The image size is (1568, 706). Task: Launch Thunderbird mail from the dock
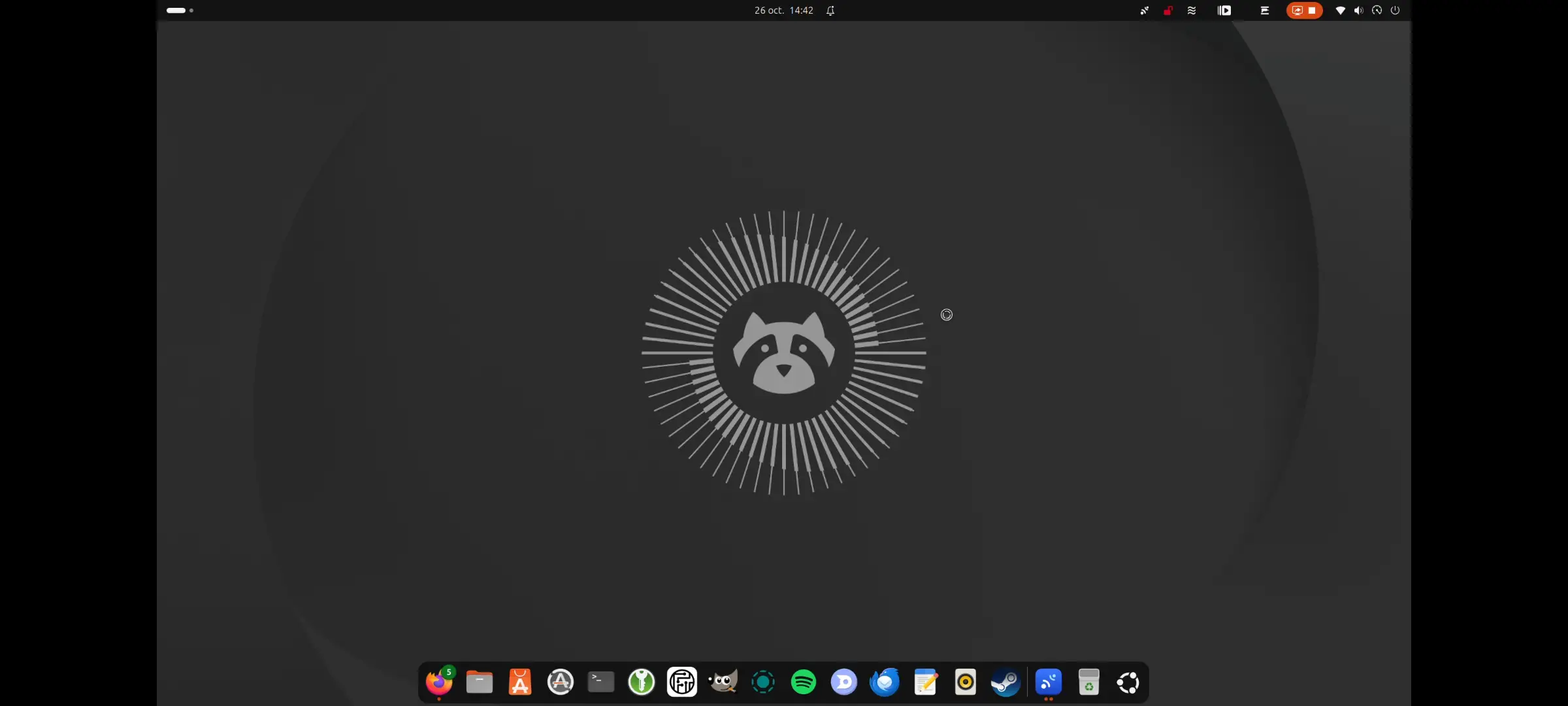tap(885, 682)
